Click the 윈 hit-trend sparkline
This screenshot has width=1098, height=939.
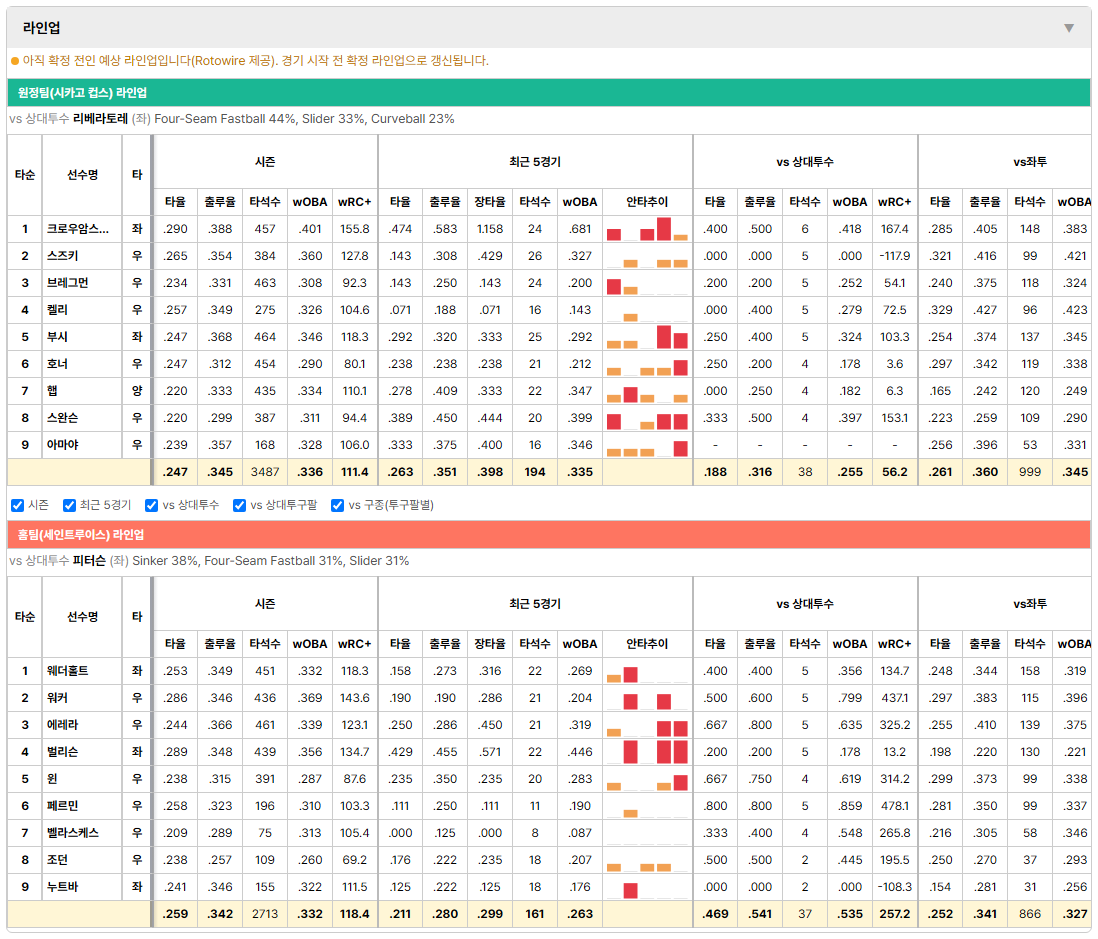click(x=647, y=779)
